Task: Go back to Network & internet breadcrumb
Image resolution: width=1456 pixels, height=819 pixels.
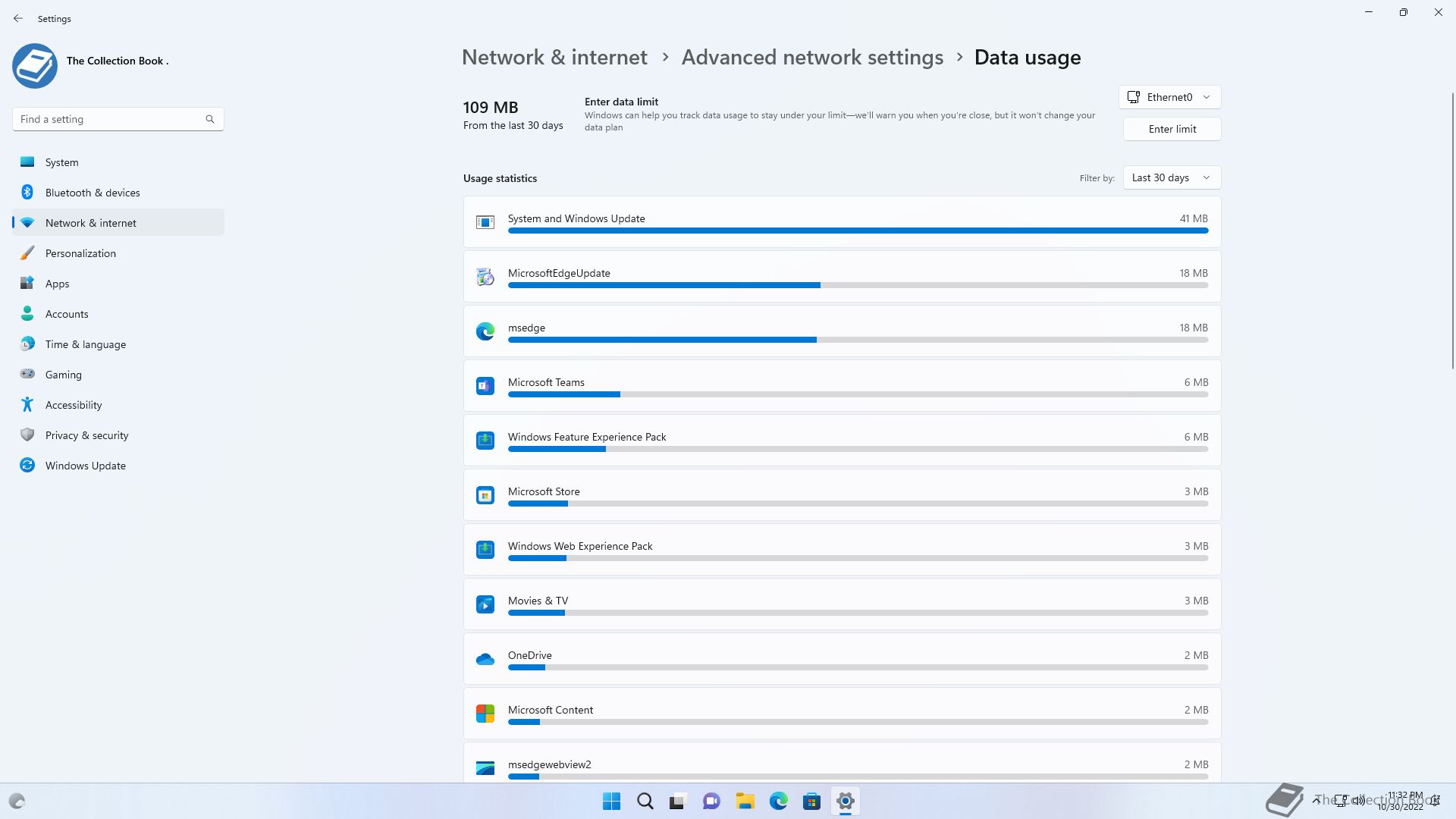Action: tap(554, 57)
